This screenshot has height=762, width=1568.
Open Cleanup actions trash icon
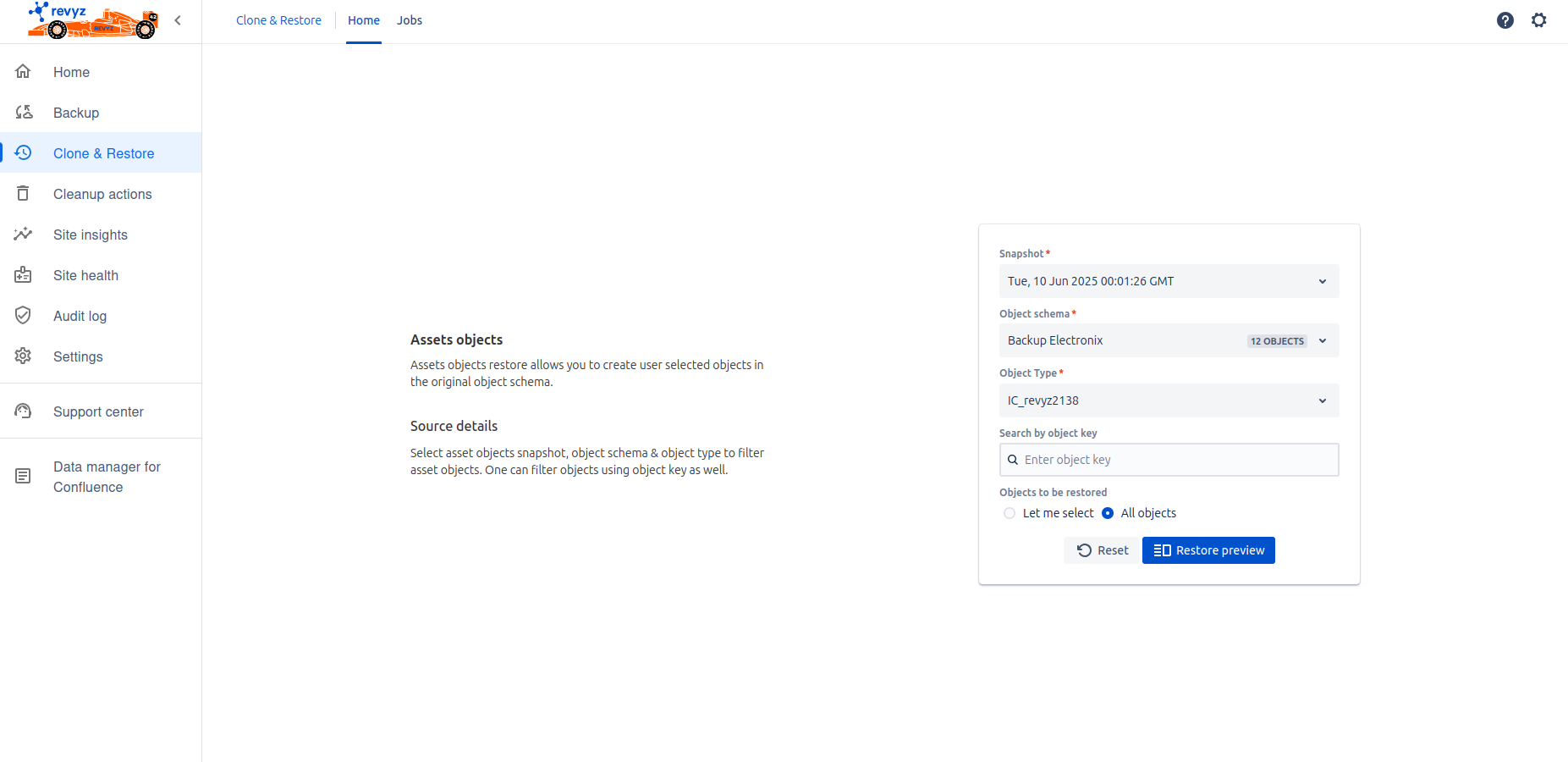[23, 194]
